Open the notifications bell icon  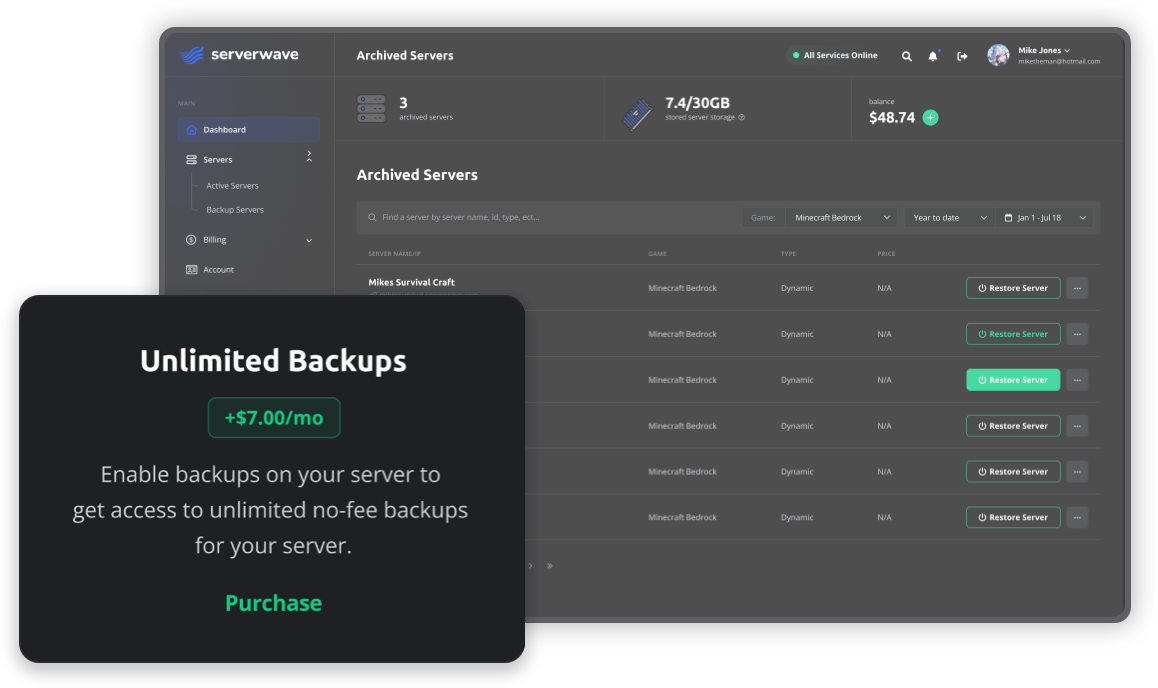[x=933, y=56]
